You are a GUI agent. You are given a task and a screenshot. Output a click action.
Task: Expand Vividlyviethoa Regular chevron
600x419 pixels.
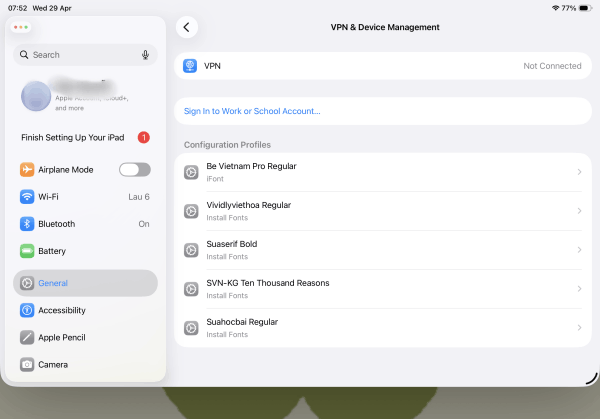click(579, 211)
